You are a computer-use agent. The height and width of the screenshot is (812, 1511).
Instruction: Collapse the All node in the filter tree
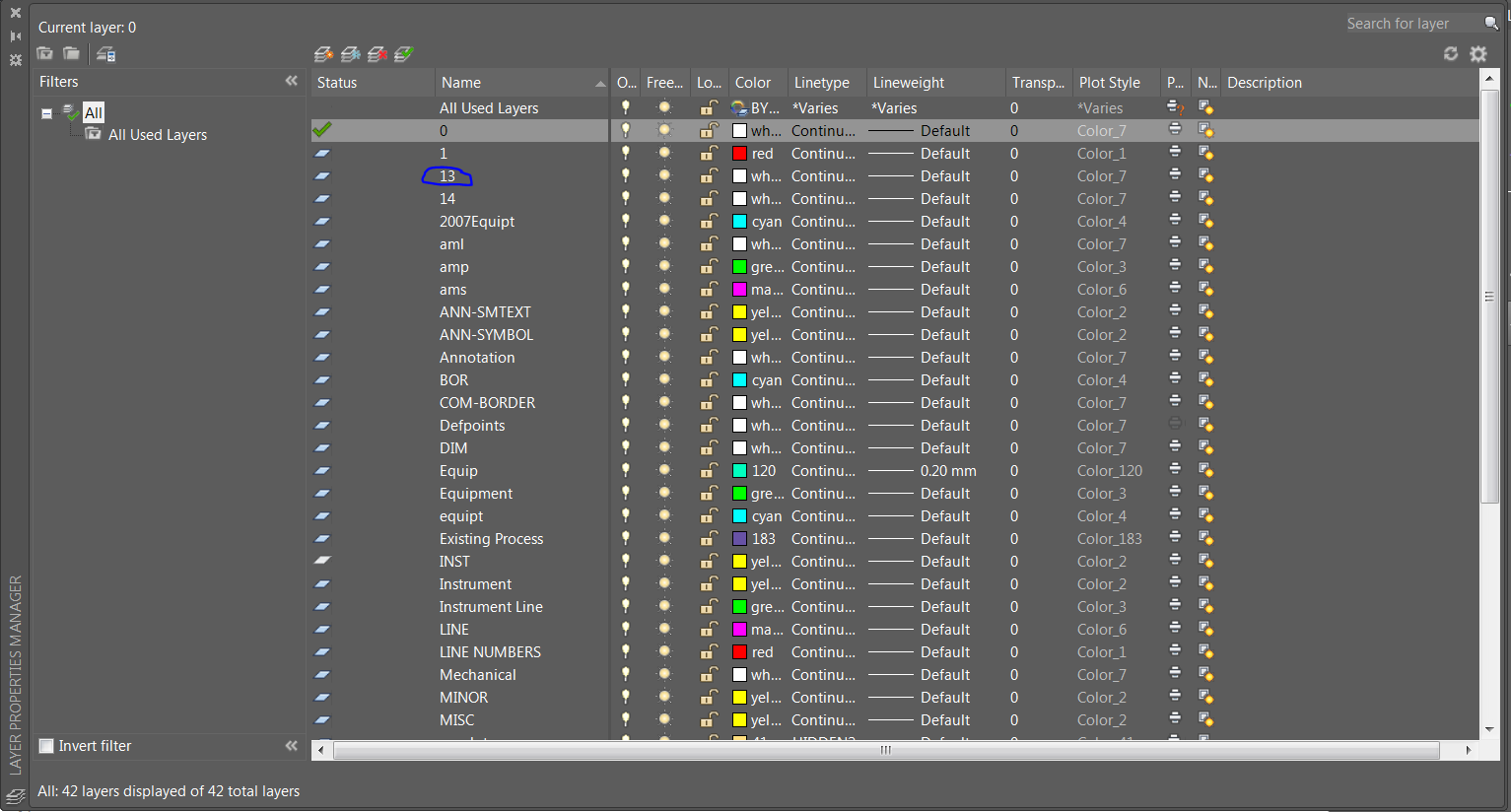46,112
